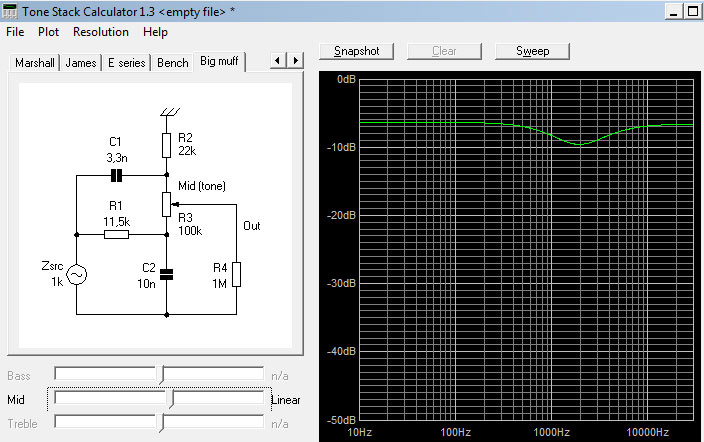Click the Zsrc AC source symbol

(77, 274)
